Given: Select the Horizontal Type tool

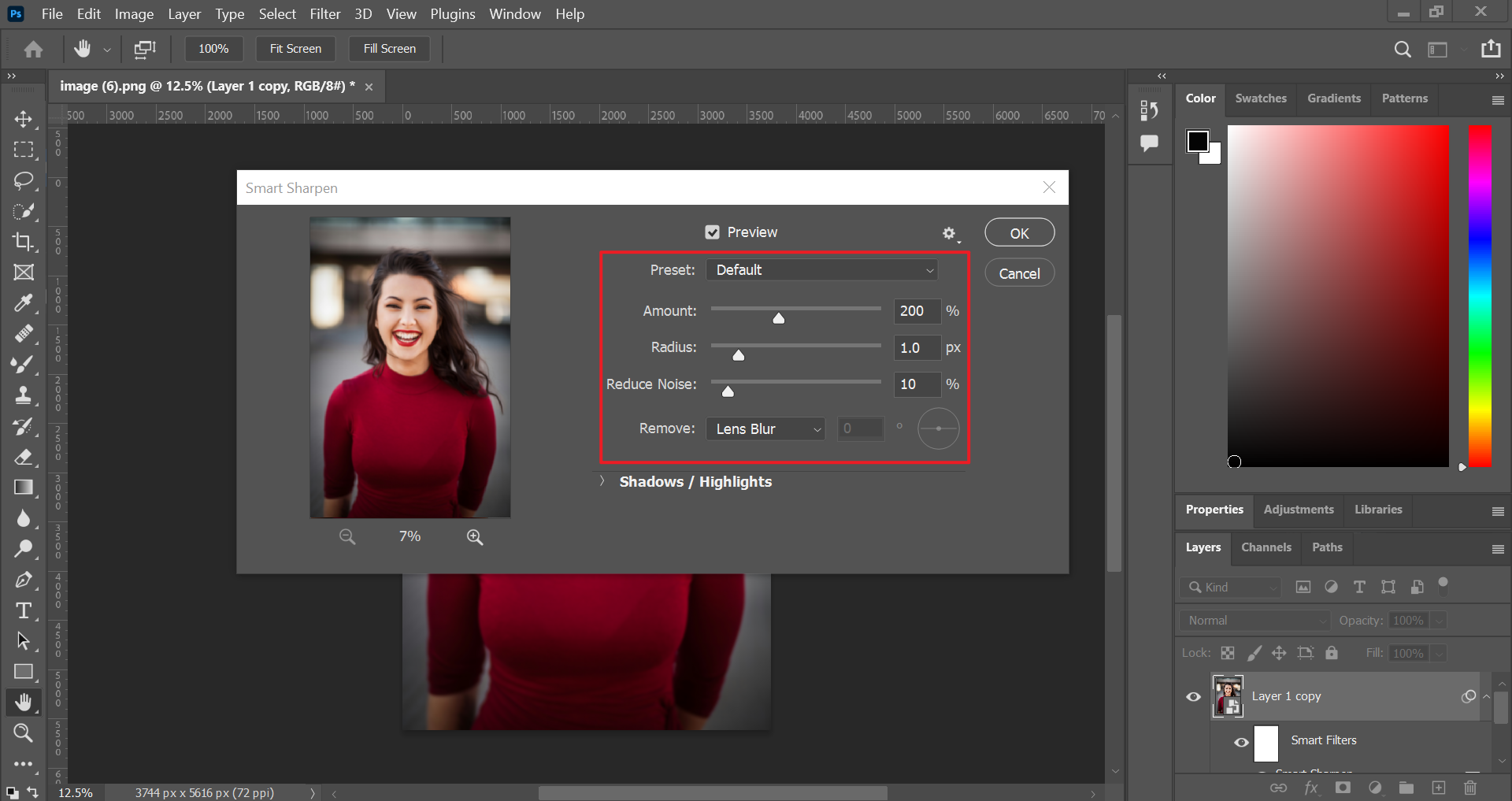Looking at the screenshot, I should (24, 610).
